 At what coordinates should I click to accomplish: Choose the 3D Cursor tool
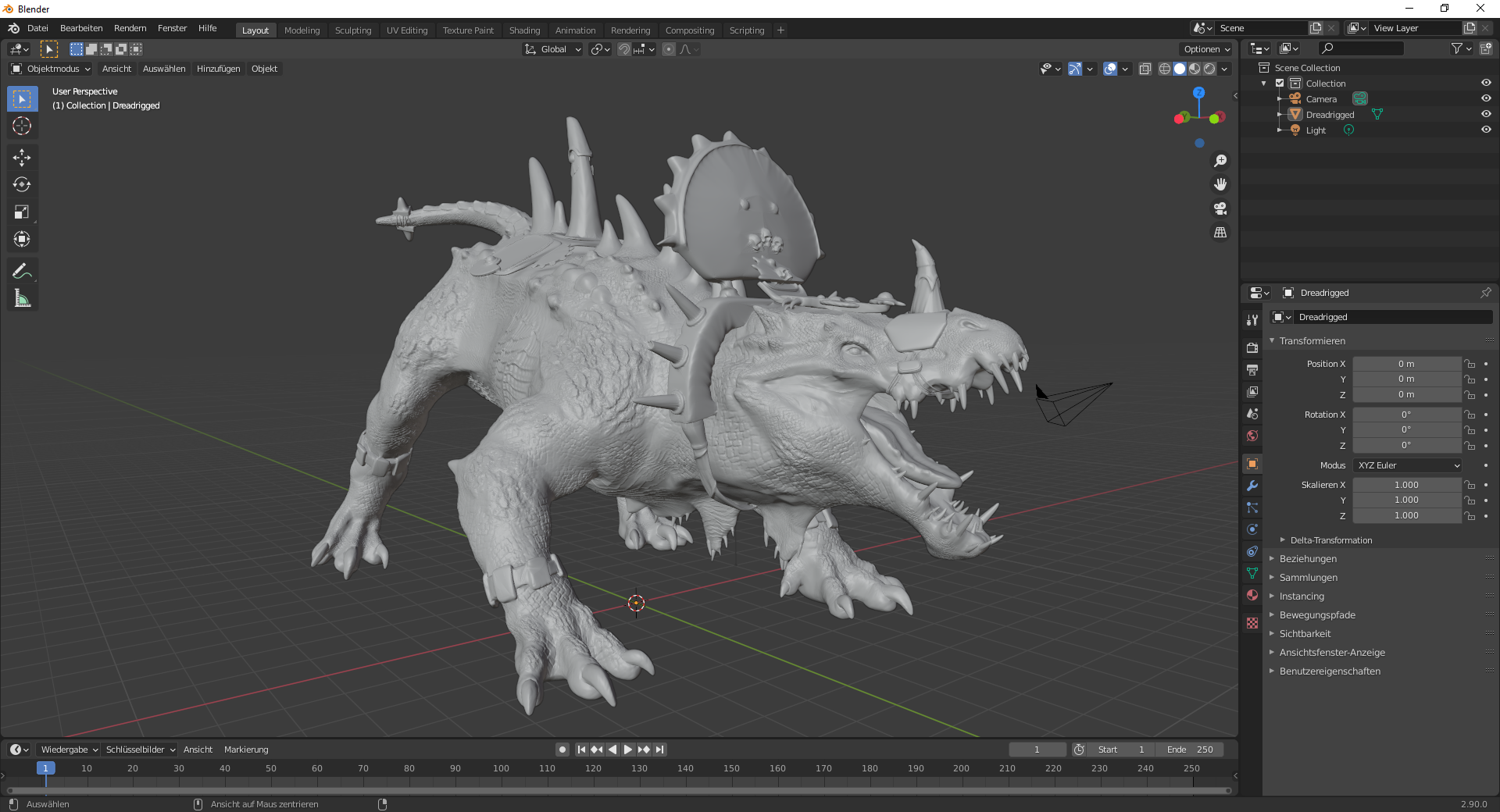(x=22, y=126)
